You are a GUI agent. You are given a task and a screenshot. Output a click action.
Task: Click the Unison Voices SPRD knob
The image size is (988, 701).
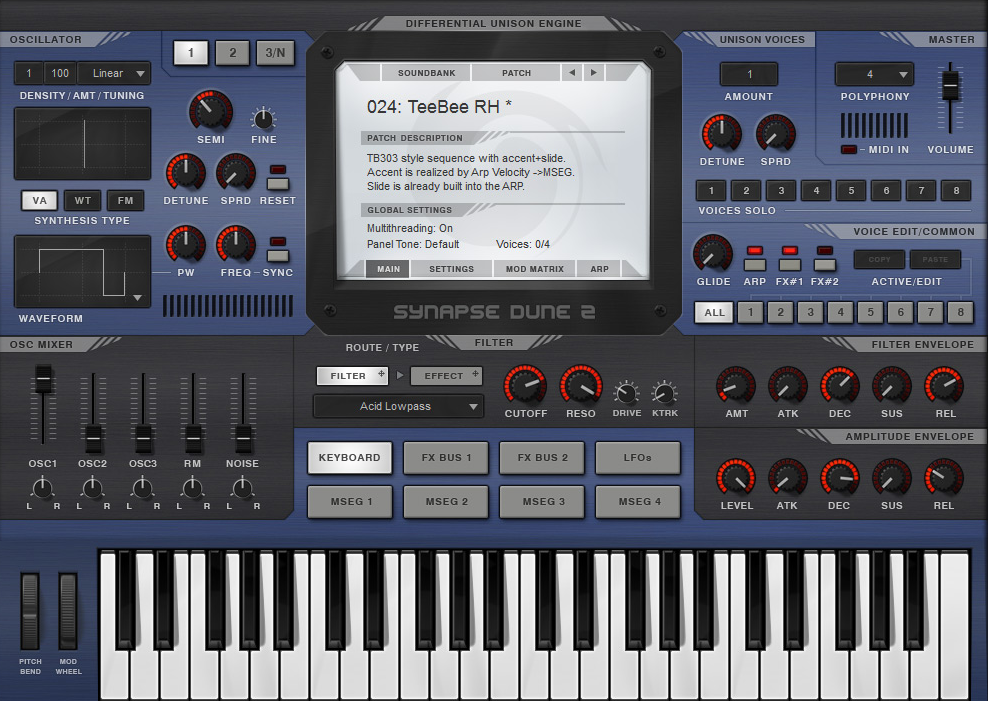[776, 134]
